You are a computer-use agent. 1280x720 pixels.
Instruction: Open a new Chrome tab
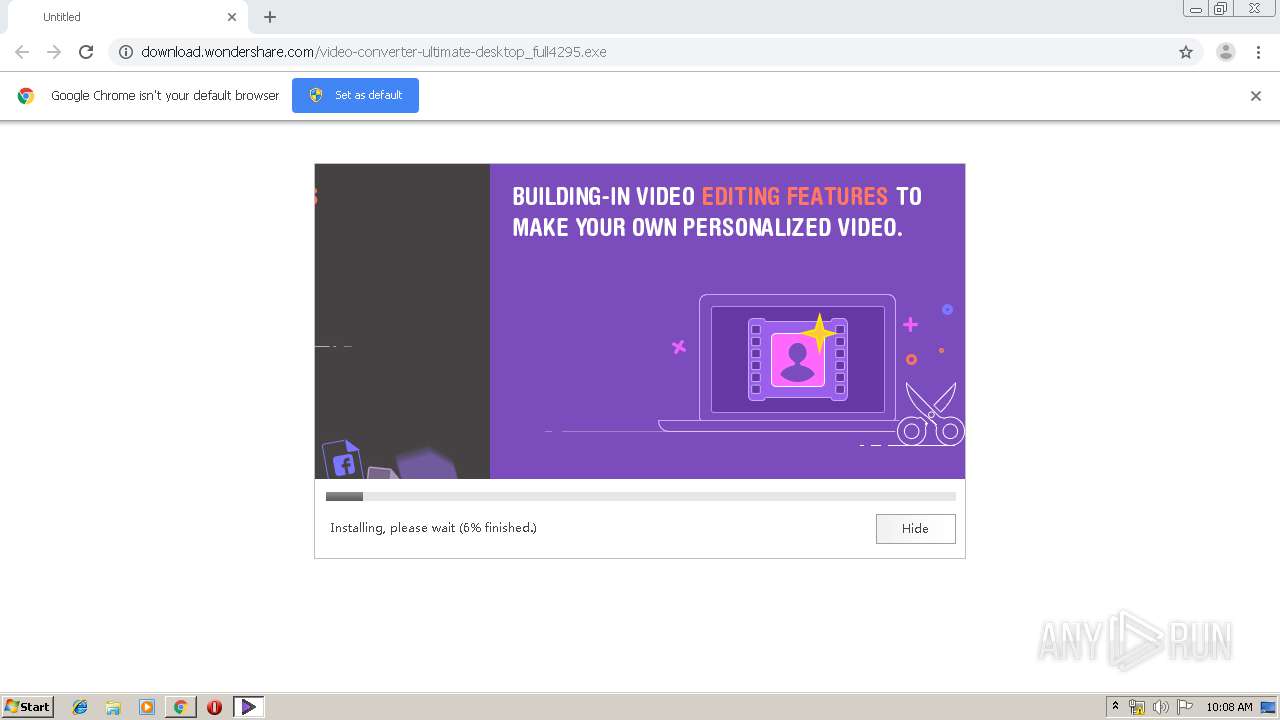coord(270,17)
